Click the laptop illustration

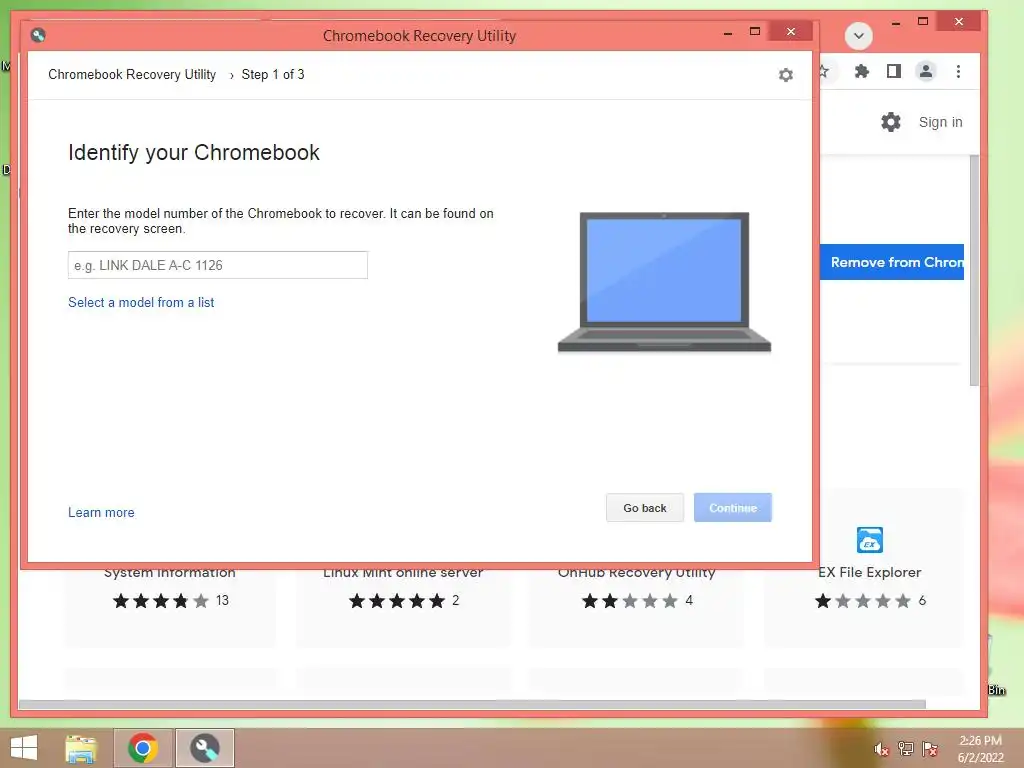(664, 282)
